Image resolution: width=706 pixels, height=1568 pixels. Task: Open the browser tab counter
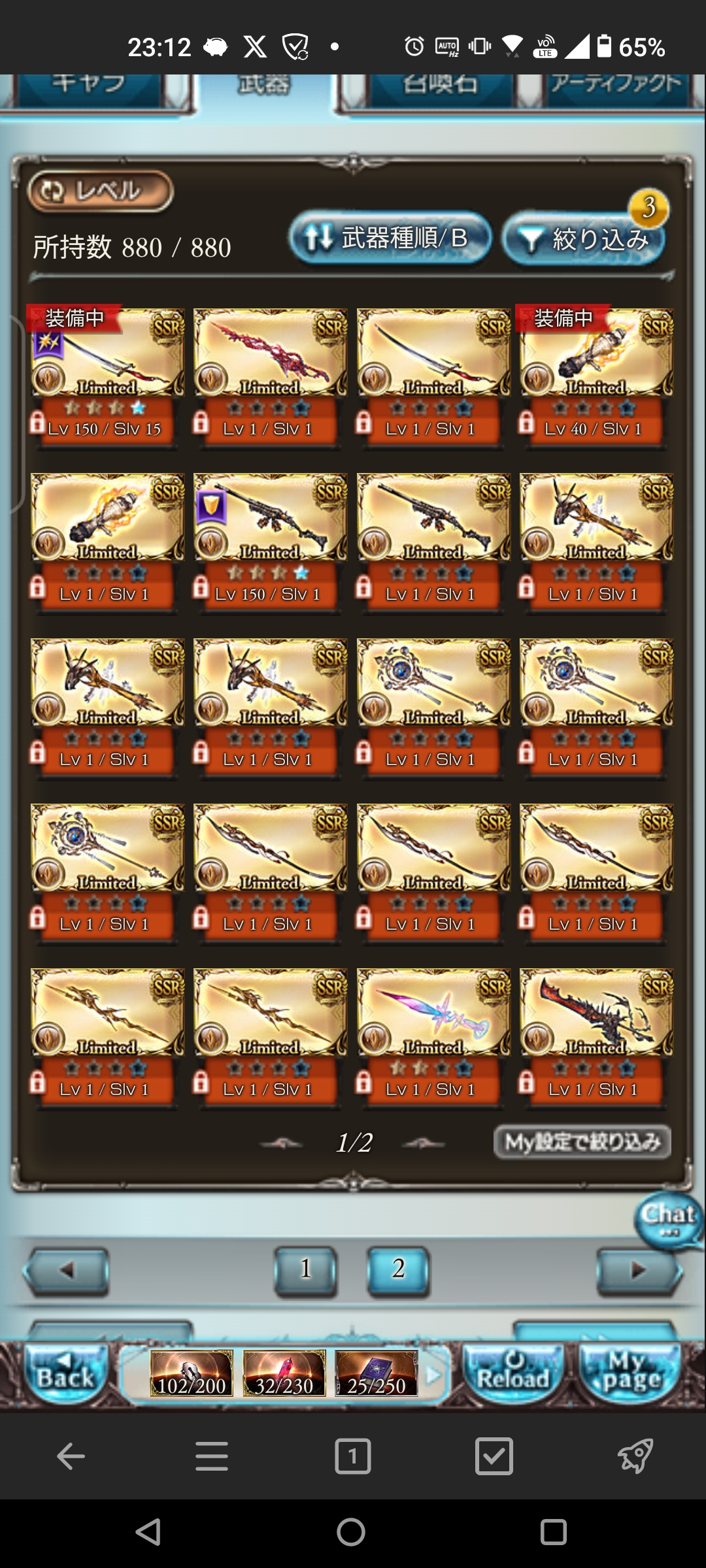353,1456
